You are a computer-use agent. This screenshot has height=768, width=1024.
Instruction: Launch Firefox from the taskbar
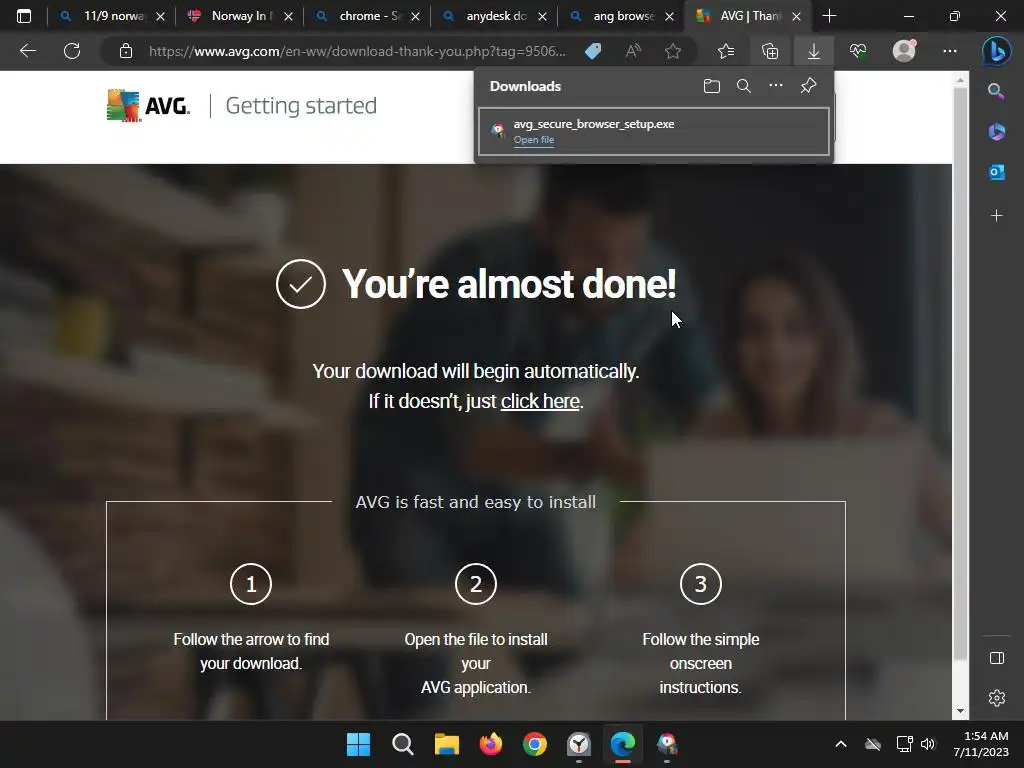490,744
